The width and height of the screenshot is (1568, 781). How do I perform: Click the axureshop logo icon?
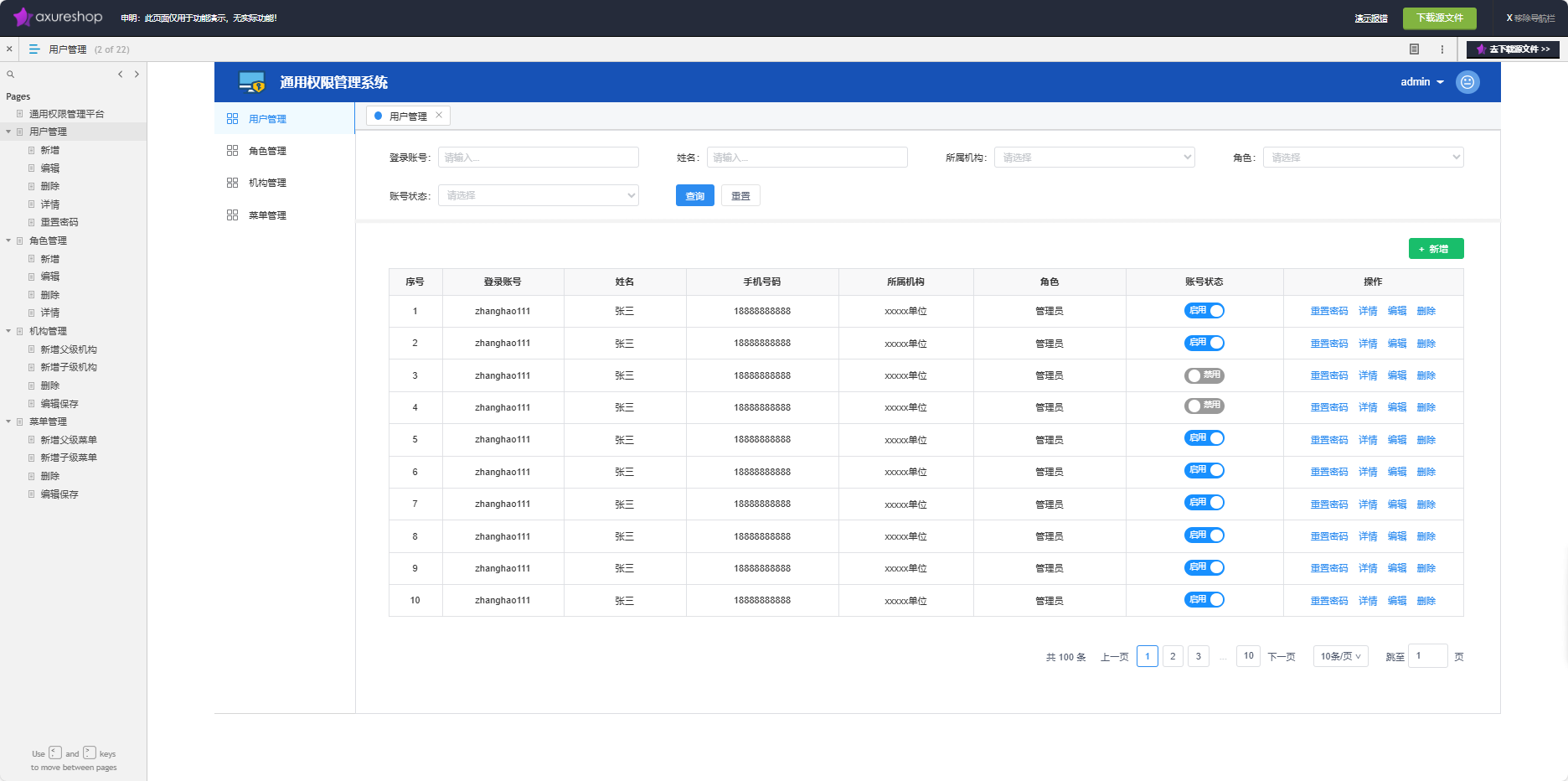22,18
